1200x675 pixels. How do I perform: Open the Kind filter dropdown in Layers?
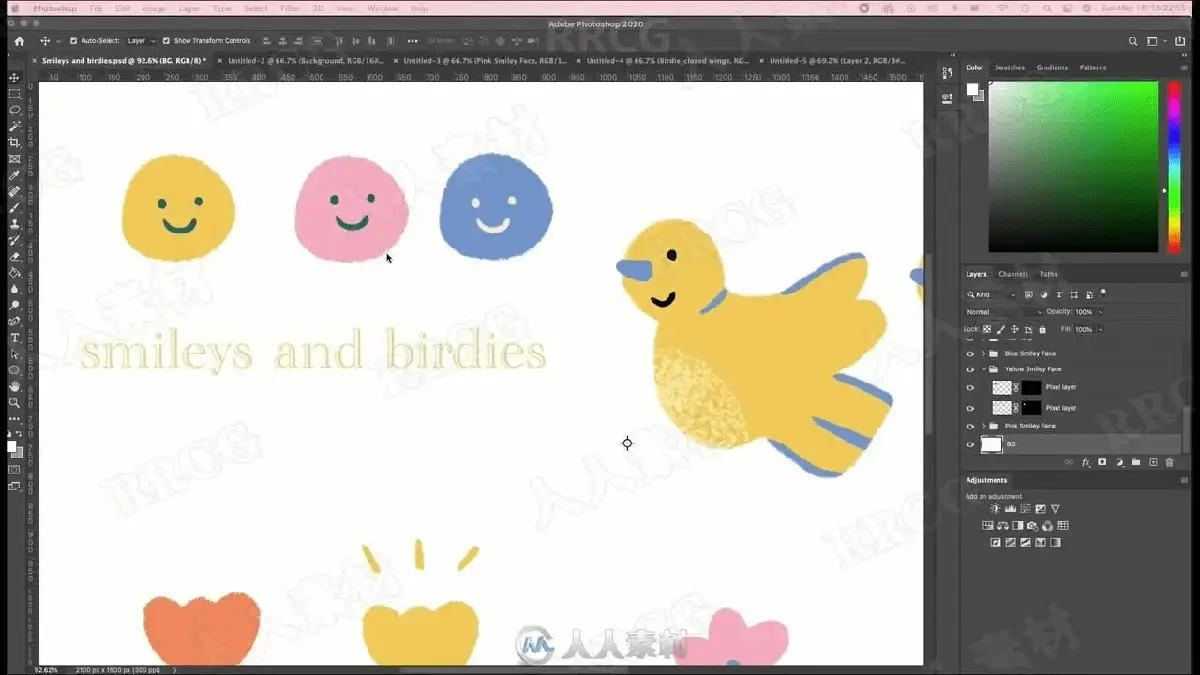click(x=991, y=294)
